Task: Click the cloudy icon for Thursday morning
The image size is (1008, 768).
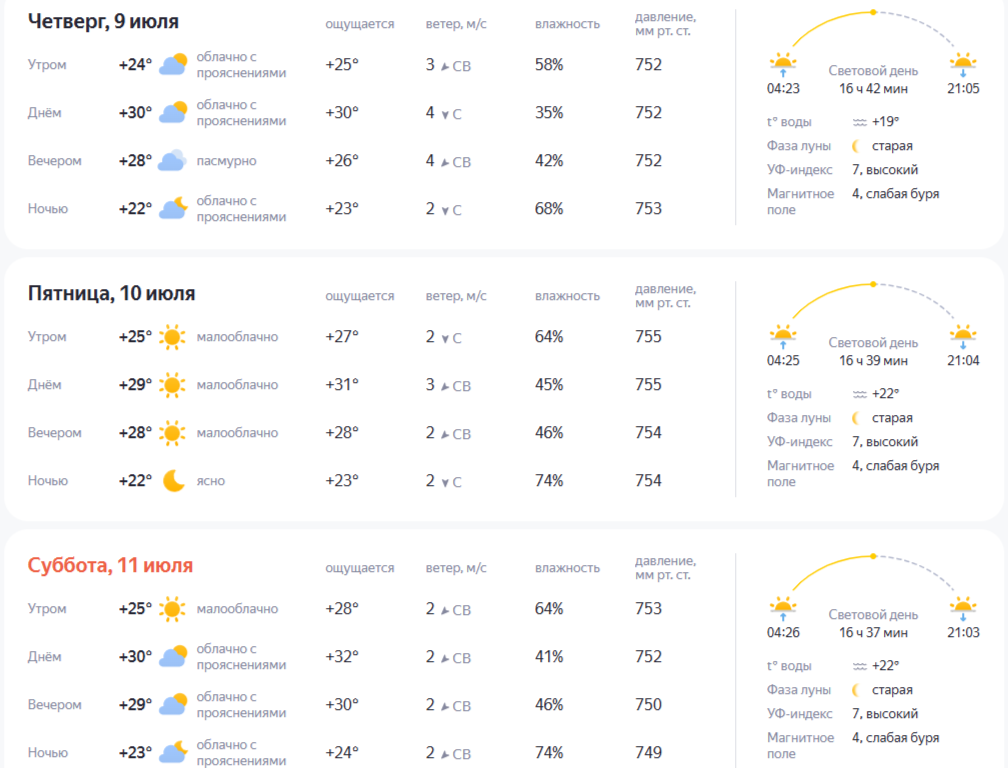Action: point(173,64)
